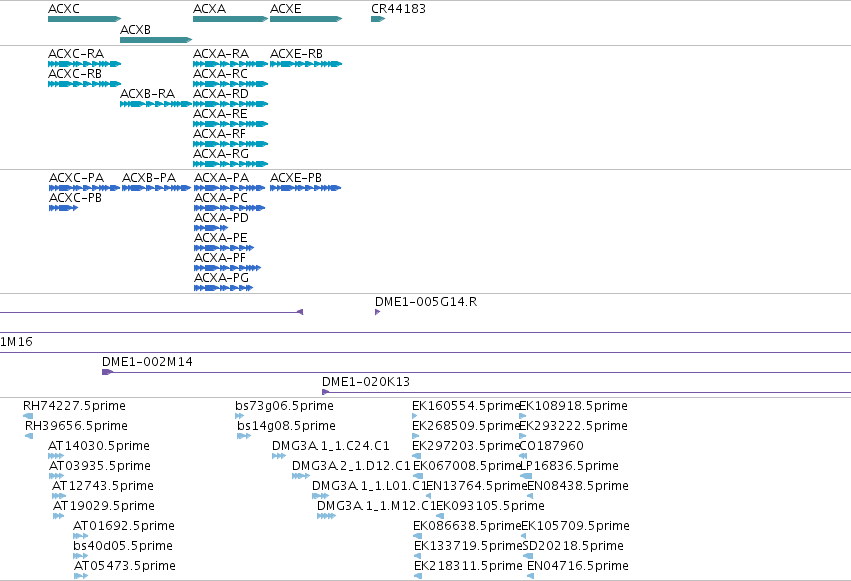Viewport: 851px width, 581px height.
Task: Select EST EN13764.5prime
Action: (428, 496)
